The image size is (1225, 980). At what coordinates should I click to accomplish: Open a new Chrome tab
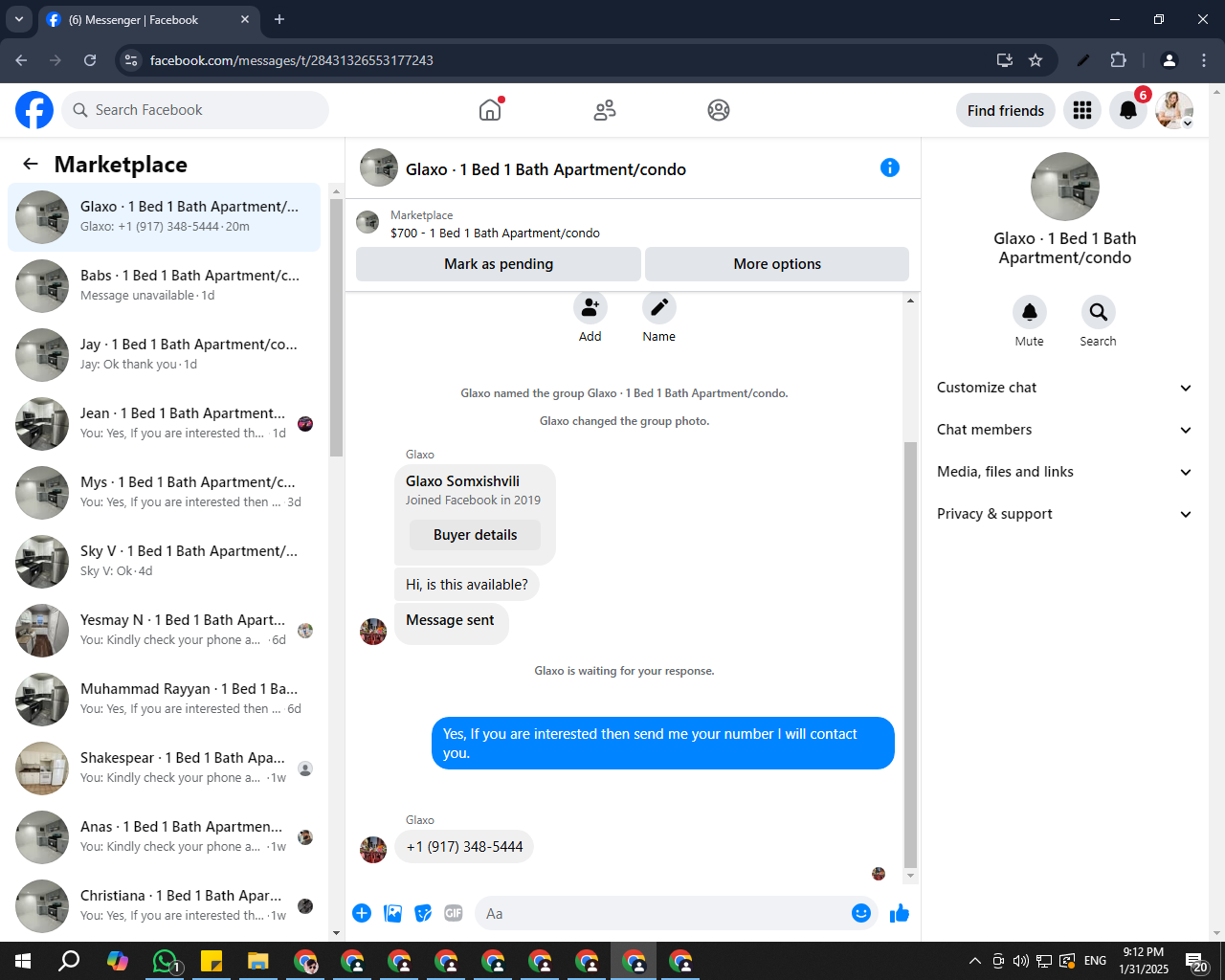tap(279, 19)
